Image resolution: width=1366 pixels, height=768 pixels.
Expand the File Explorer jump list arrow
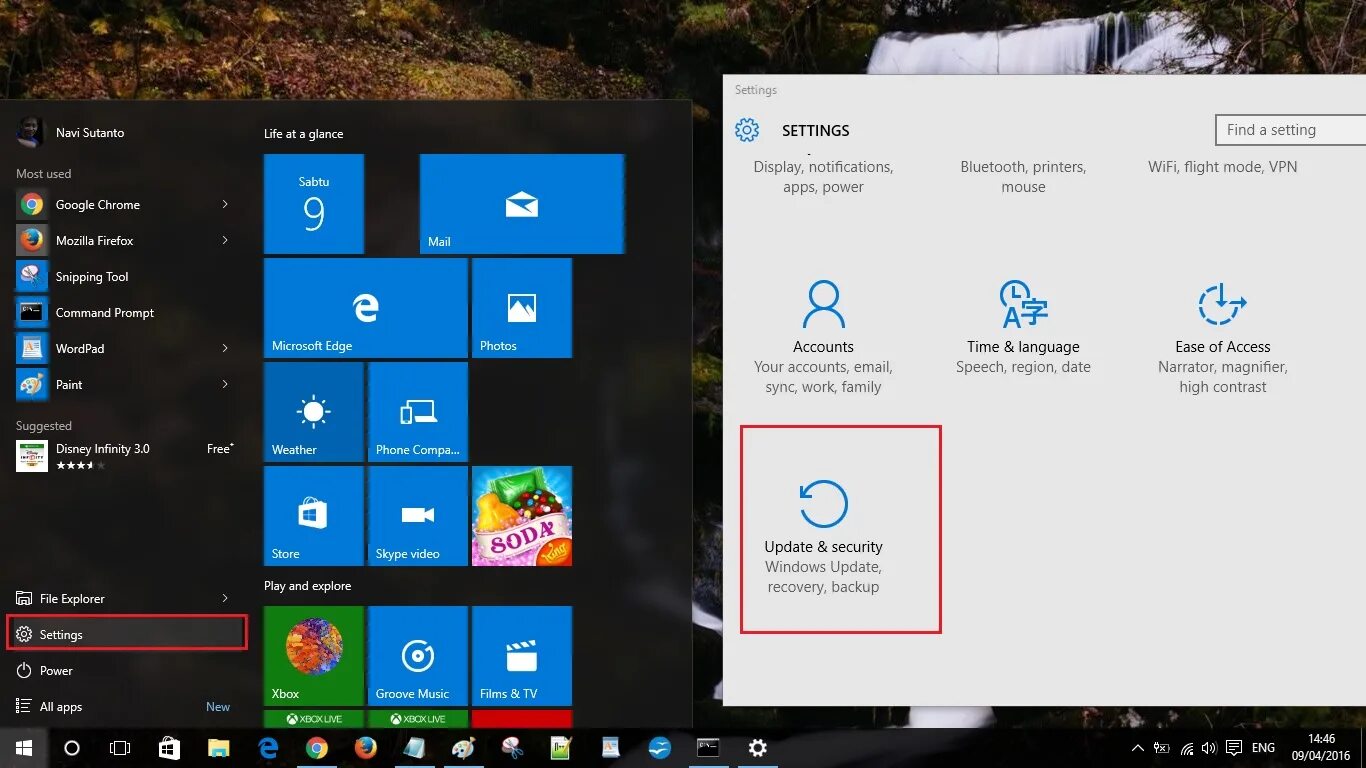(225, 598)
